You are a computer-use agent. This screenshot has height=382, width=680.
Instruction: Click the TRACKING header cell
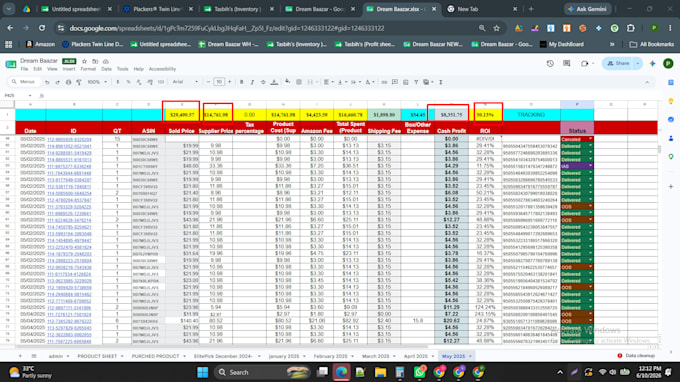531,114
